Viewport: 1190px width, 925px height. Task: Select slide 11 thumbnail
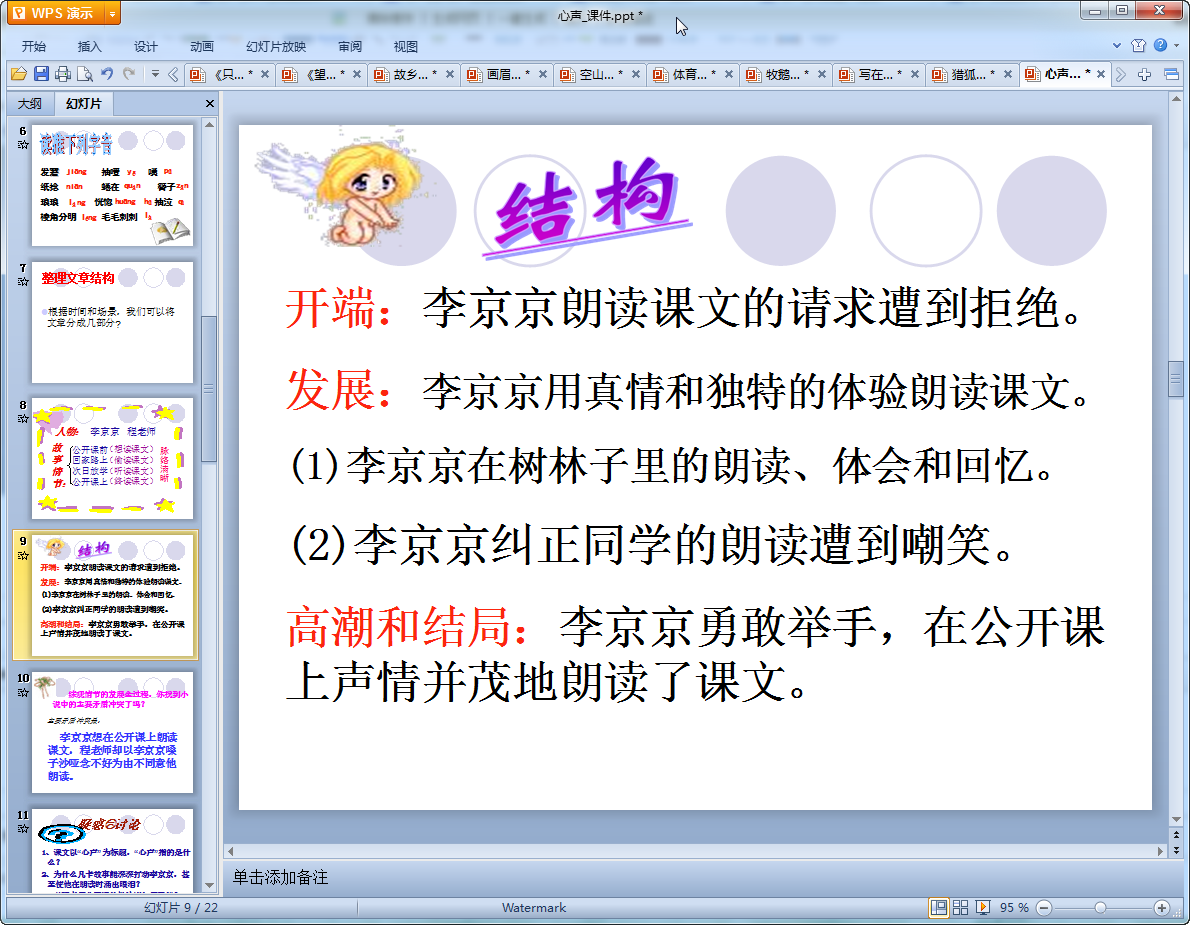112,851
